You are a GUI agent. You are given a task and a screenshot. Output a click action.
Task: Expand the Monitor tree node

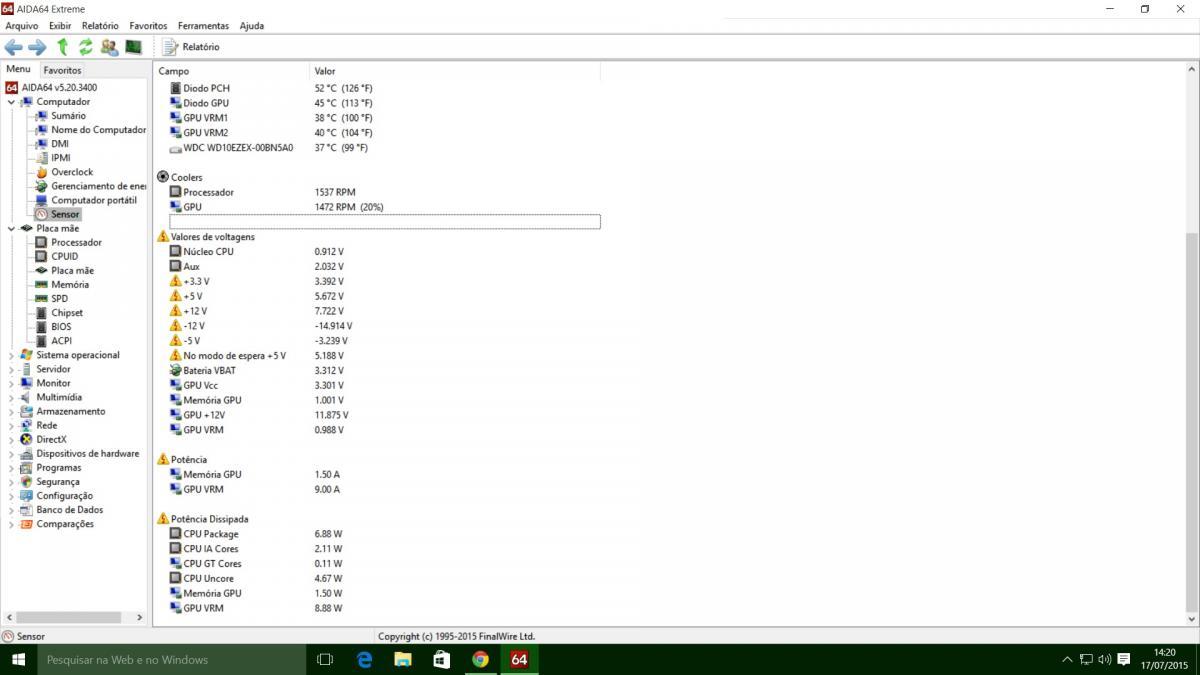coord(11,383)
